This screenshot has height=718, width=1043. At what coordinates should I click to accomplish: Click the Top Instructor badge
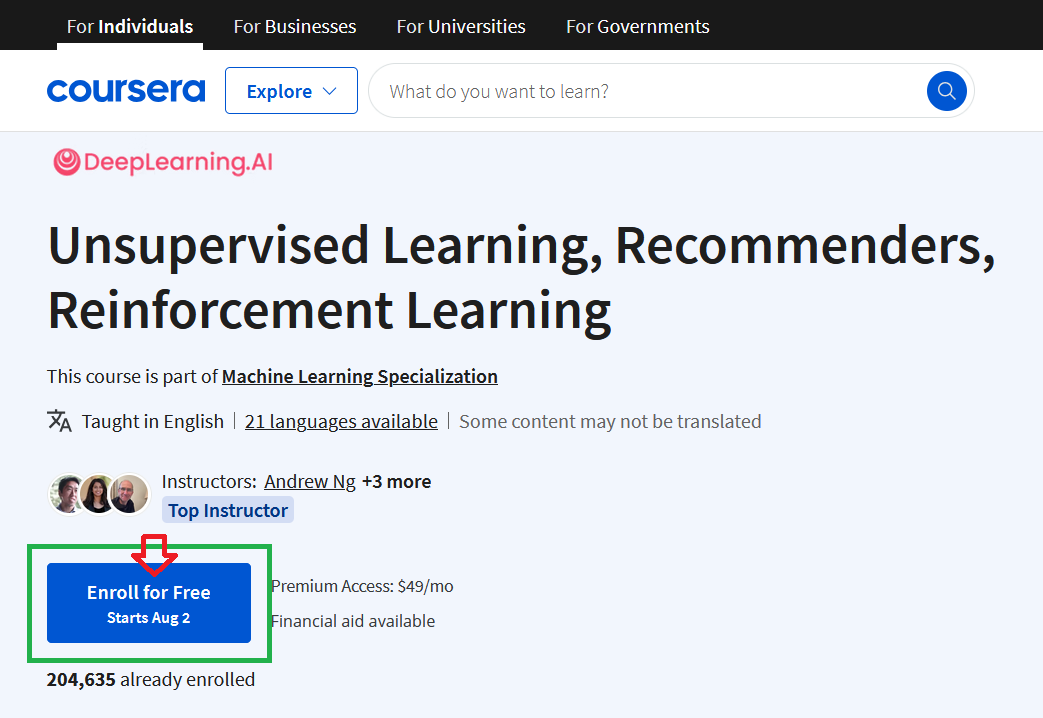click(227, 510)
